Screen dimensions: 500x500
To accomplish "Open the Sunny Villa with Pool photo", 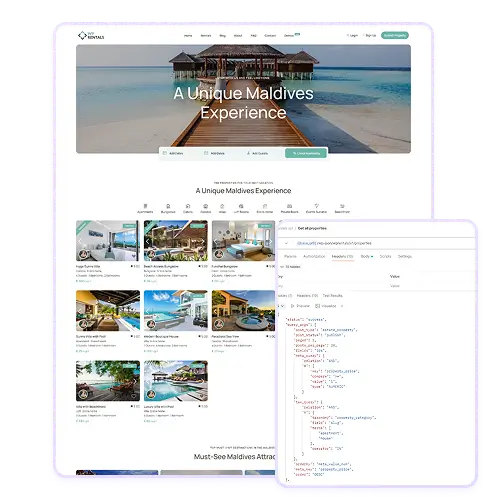I will [x=108, y=311].
